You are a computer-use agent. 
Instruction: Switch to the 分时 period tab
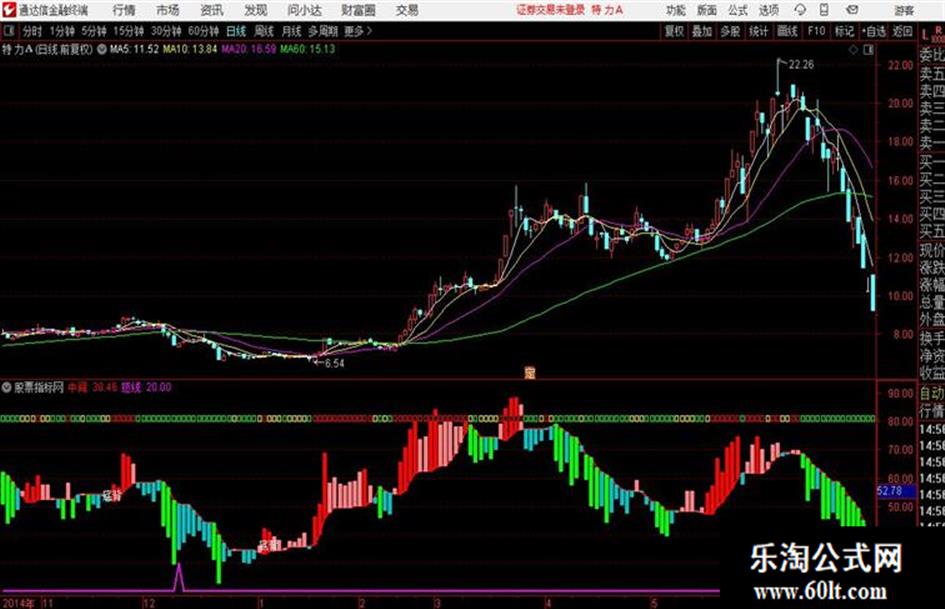pyautogui.click(x=33, y=31)
